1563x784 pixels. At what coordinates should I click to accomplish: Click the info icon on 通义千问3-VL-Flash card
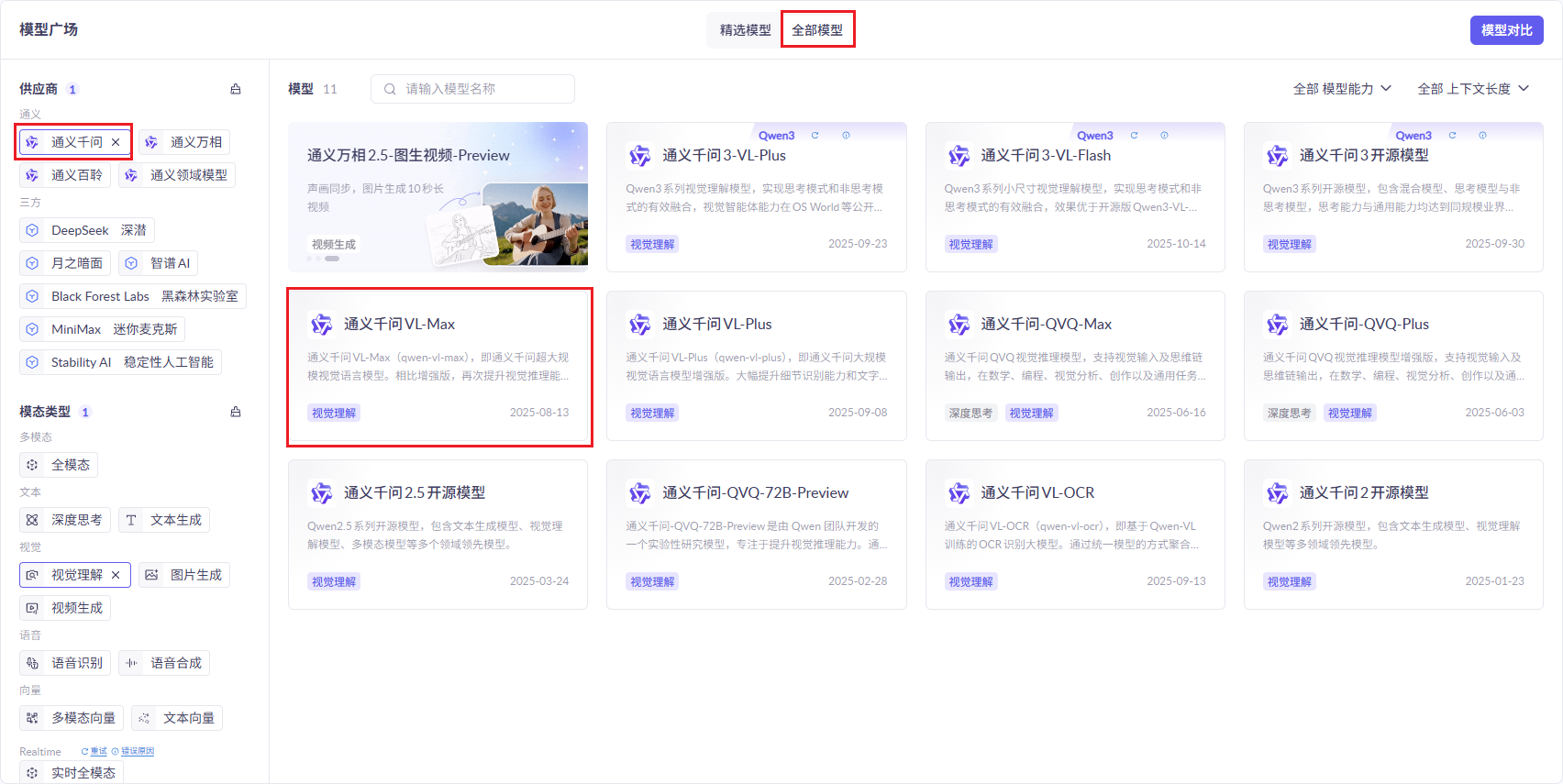[x=1164, y=136]
